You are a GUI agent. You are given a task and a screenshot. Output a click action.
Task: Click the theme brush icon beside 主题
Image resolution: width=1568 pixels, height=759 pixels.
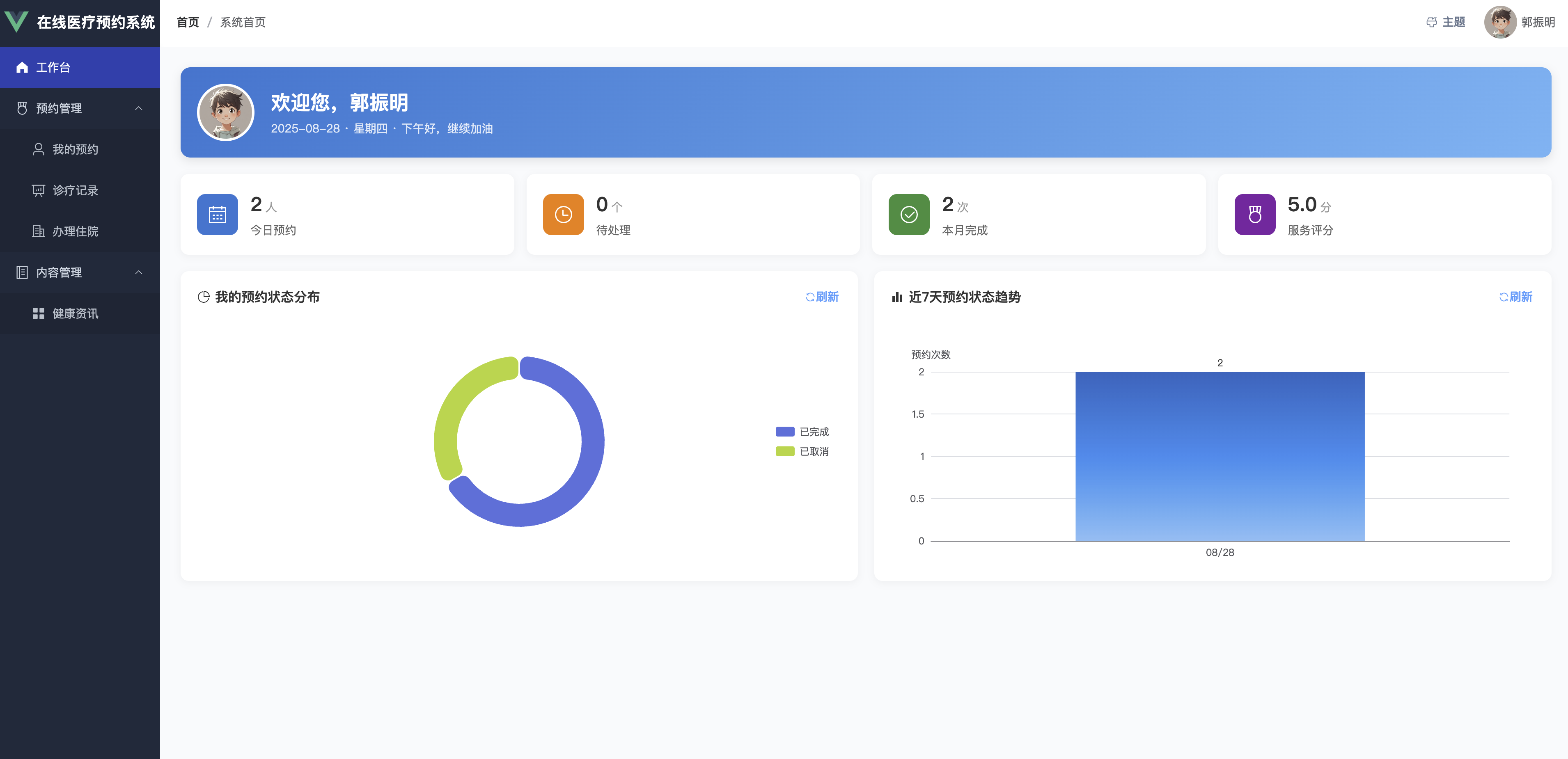pos(1432,23)
